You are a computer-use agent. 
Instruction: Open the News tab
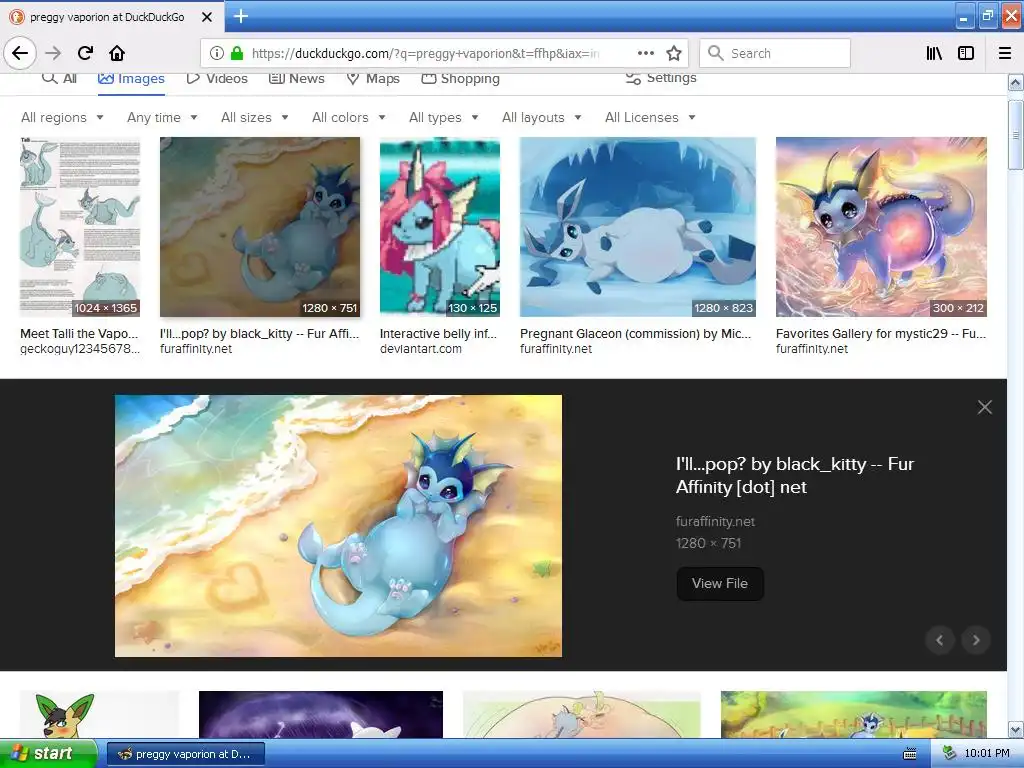[x=297, y=78]
